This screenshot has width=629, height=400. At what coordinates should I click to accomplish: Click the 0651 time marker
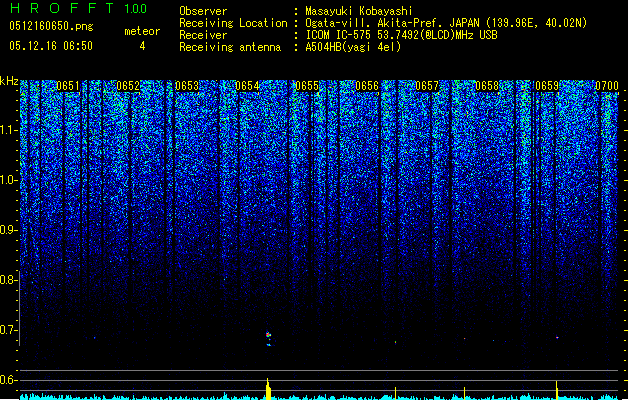[68, 86]
